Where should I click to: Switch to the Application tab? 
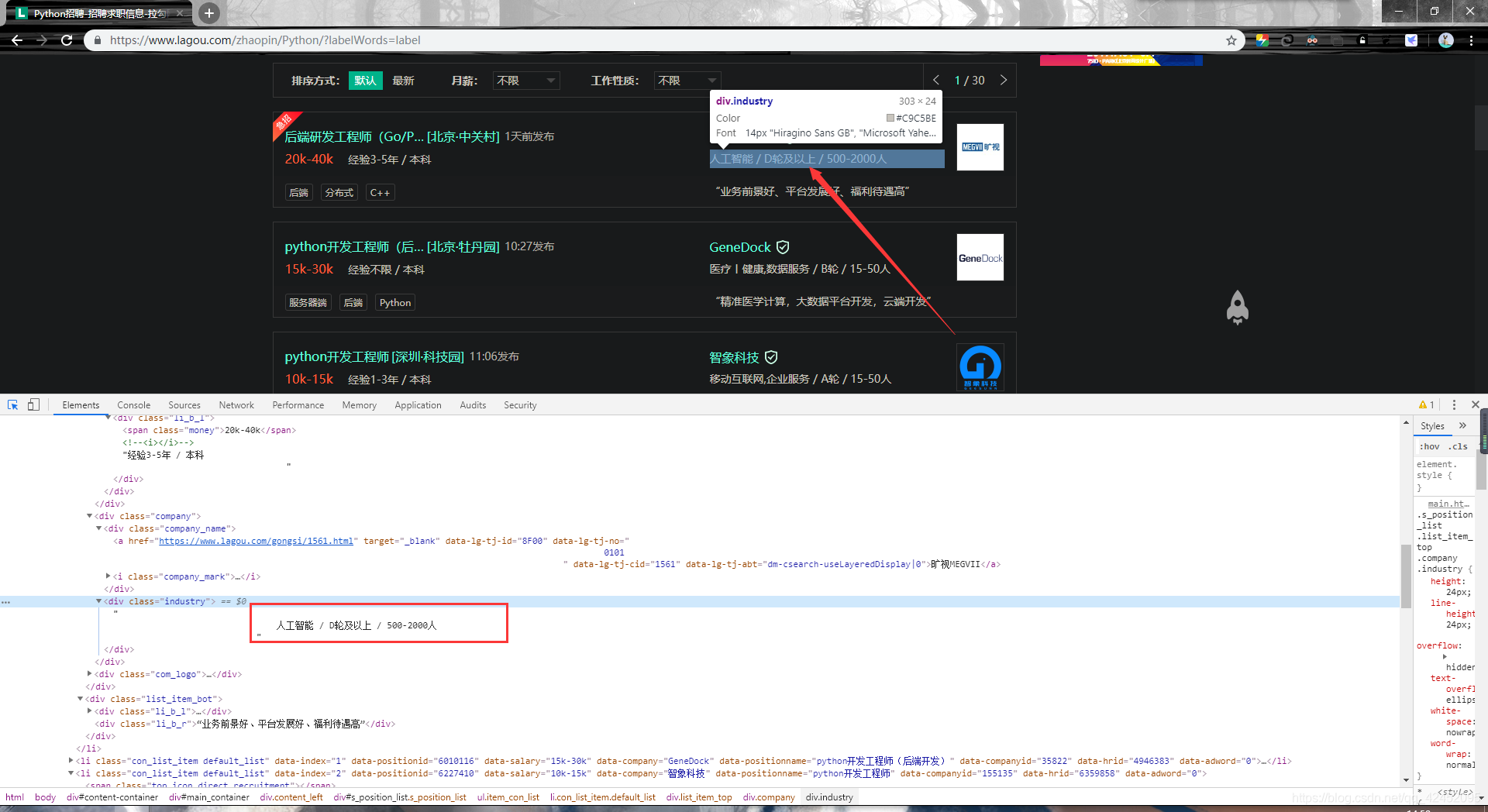point(418,405)
